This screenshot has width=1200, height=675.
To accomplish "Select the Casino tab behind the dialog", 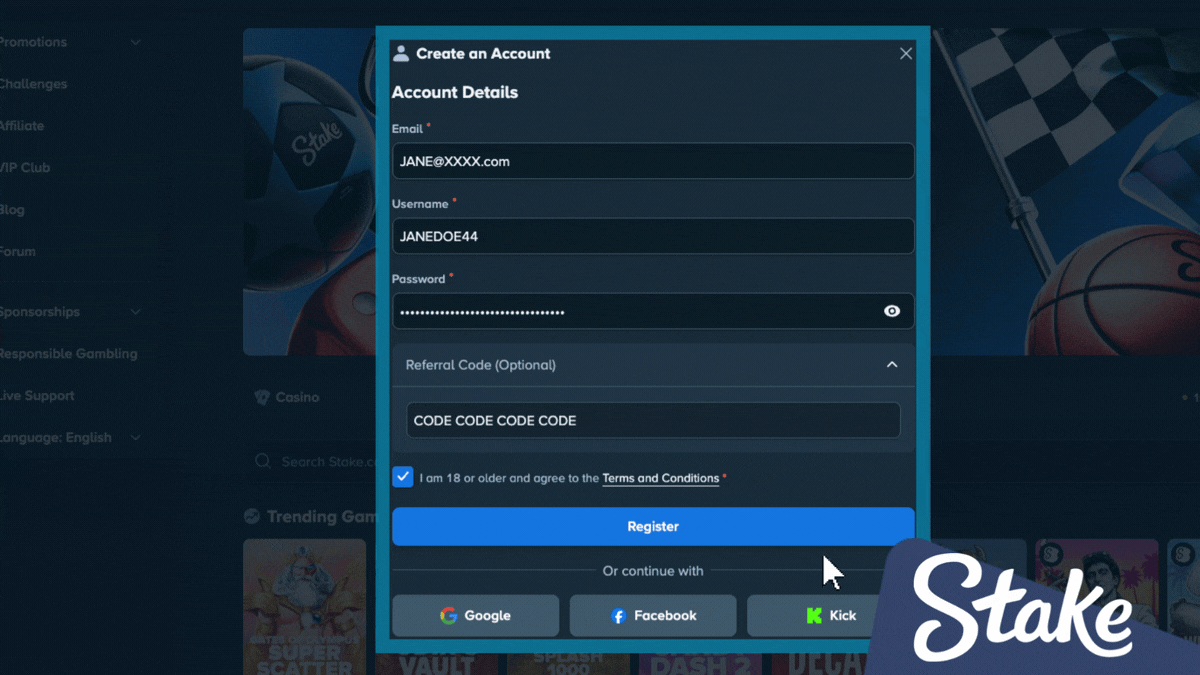I will pyautogui.click(x=288, y=397).
